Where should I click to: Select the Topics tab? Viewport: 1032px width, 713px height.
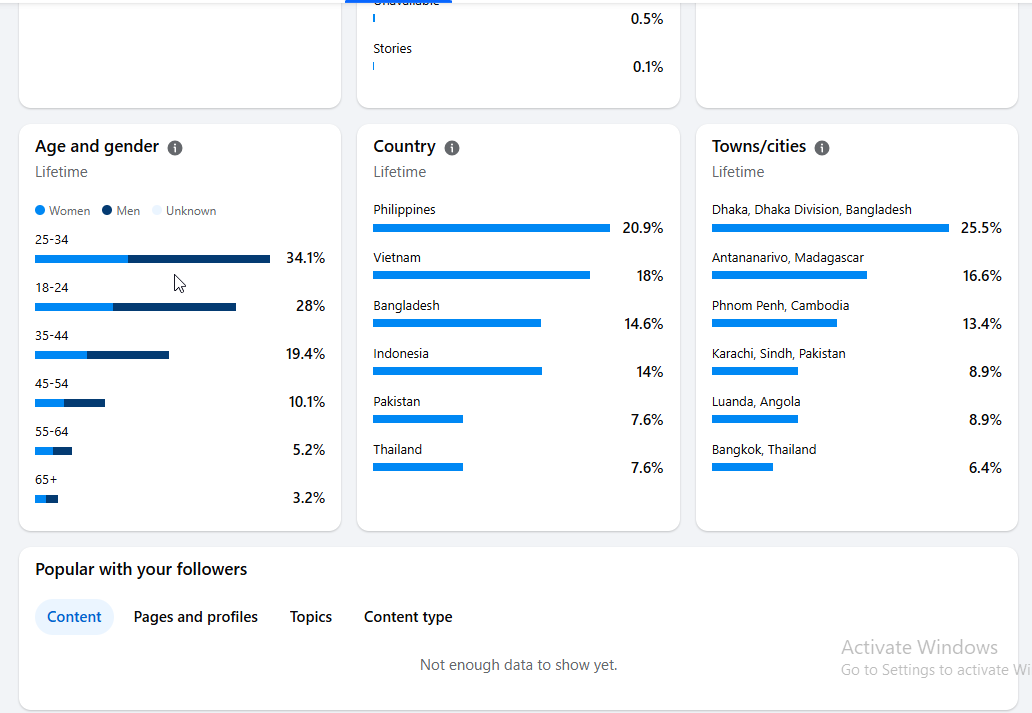[311, 617]
